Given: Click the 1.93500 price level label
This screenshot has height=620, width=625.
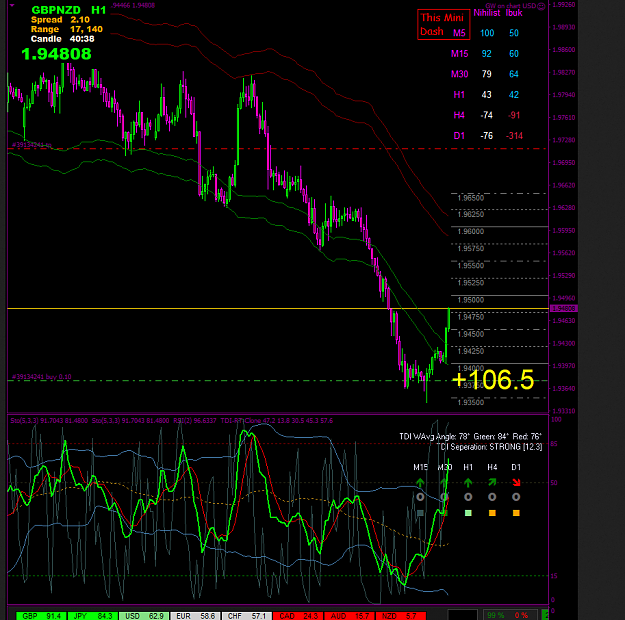Looking at the screenshot, I should coord(471,402).
